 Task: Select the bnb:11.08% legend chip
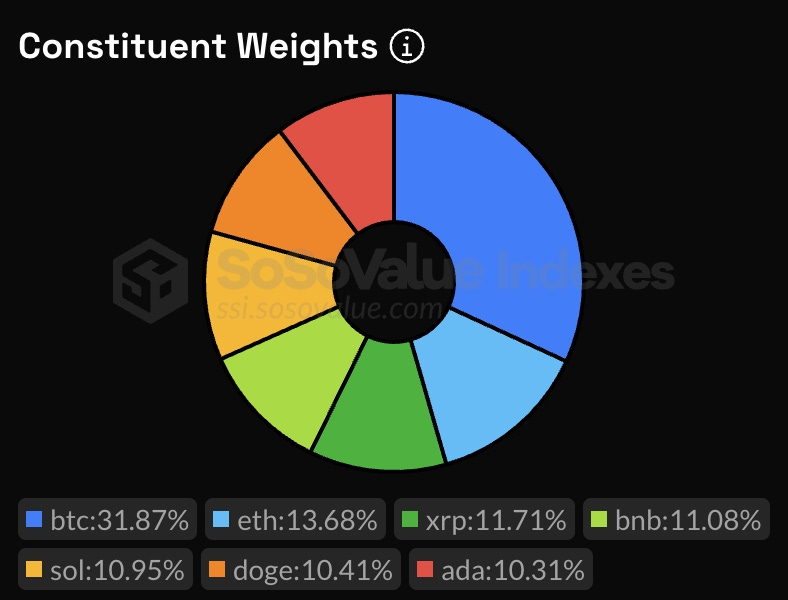[x=676, y=519]
